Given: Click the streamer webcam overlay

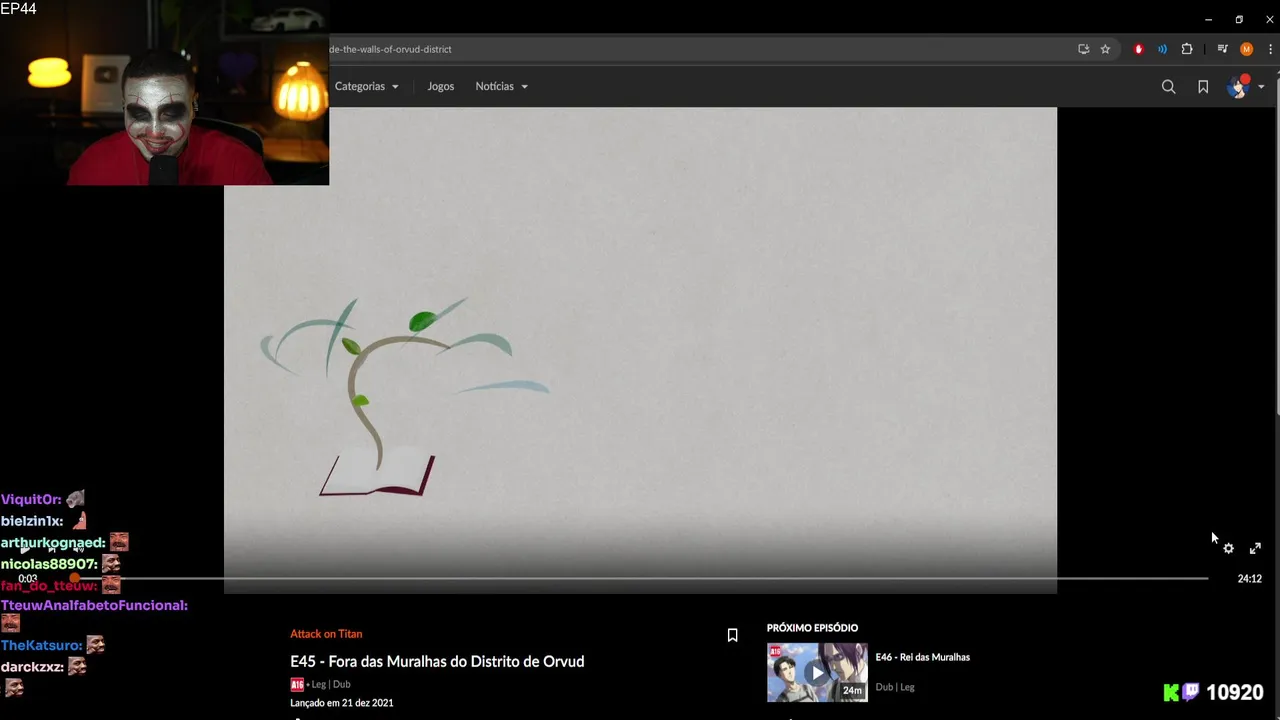Looking at the screenshot, I should [x=164, y=93].
